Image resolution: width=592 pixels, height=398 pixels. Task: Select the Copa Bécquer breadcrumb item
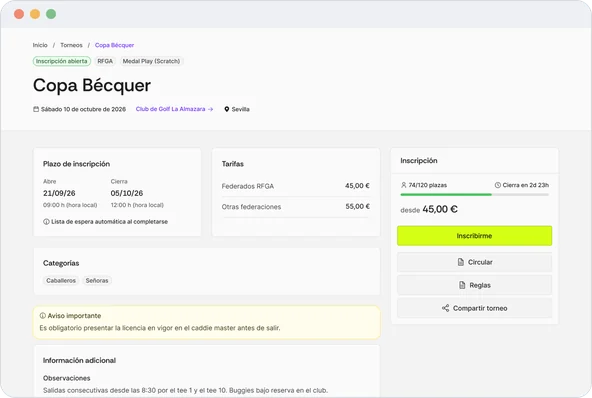pyautogui.click(x=114, y=45)
